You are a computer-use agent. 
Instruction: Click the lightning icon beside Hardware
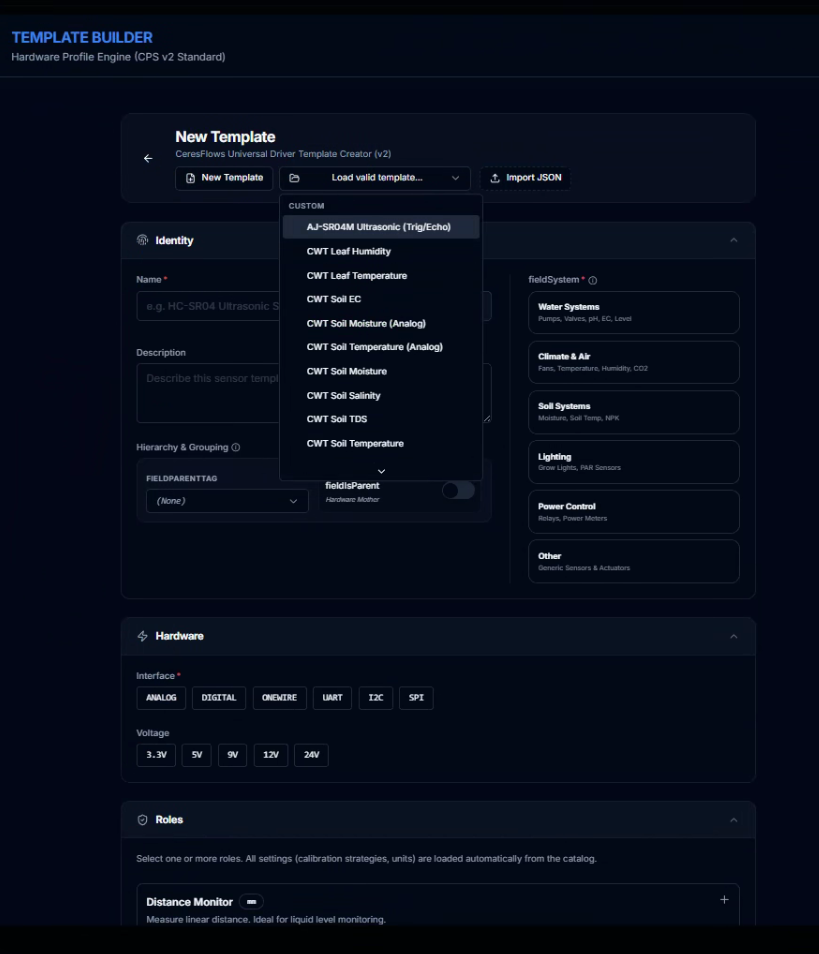tap(142, 636)
